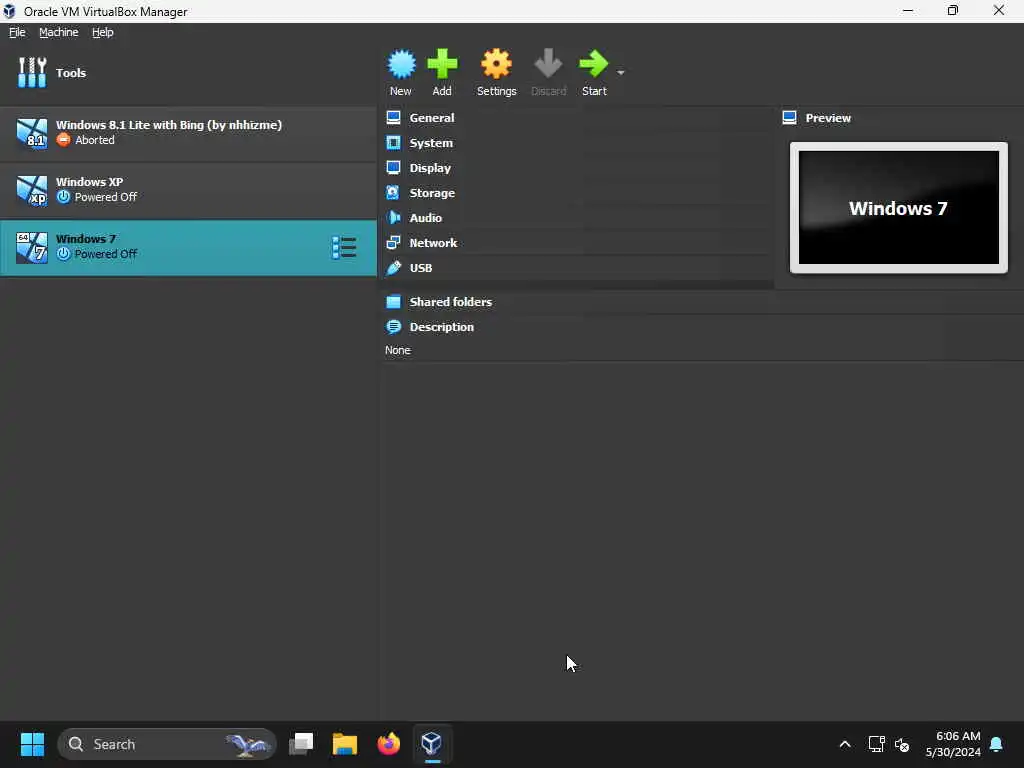
Task: Click the Shared folders section folder icon
Action: tap(393, 302)
